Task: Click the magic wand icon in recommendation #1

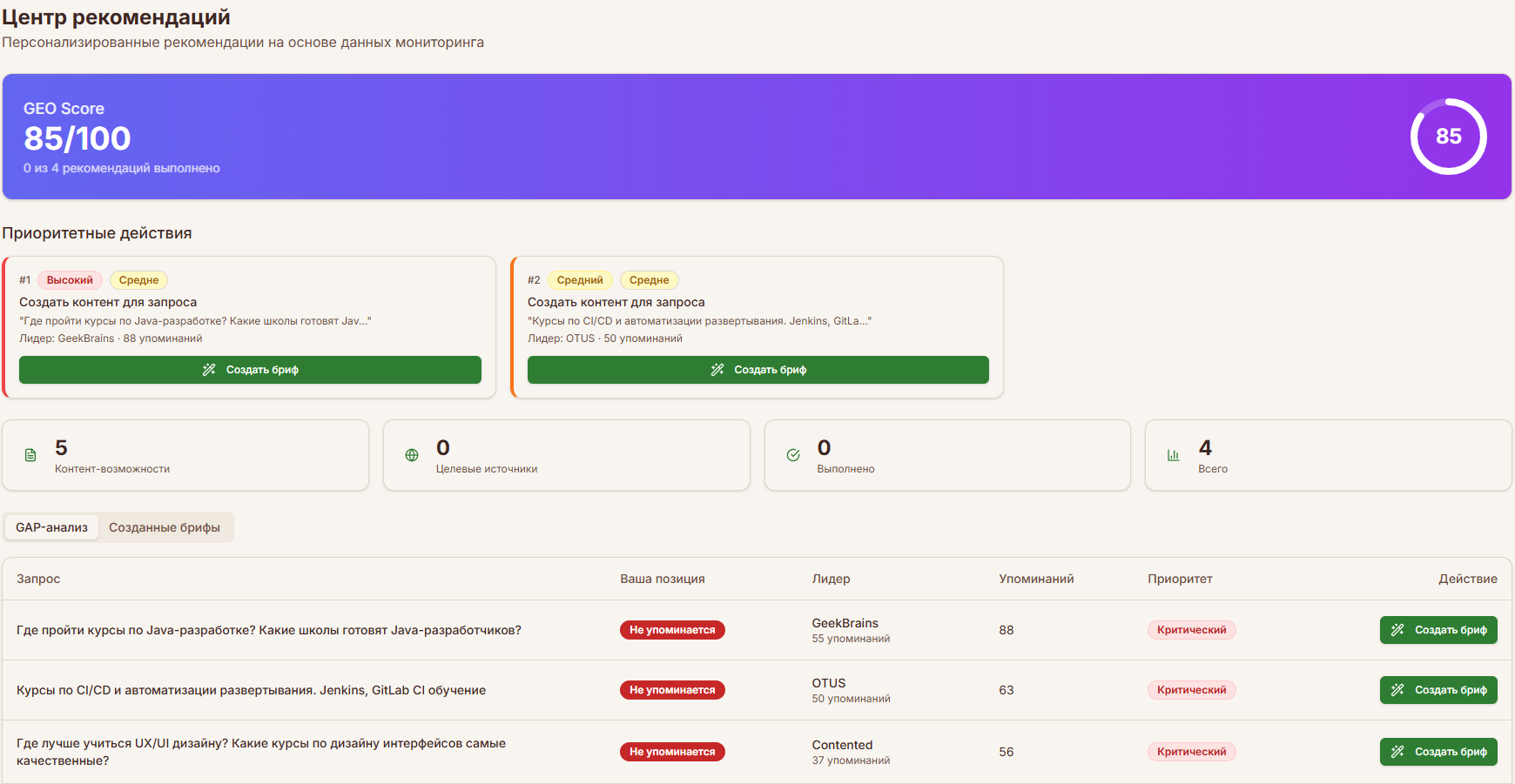Action: click(209, 370)
